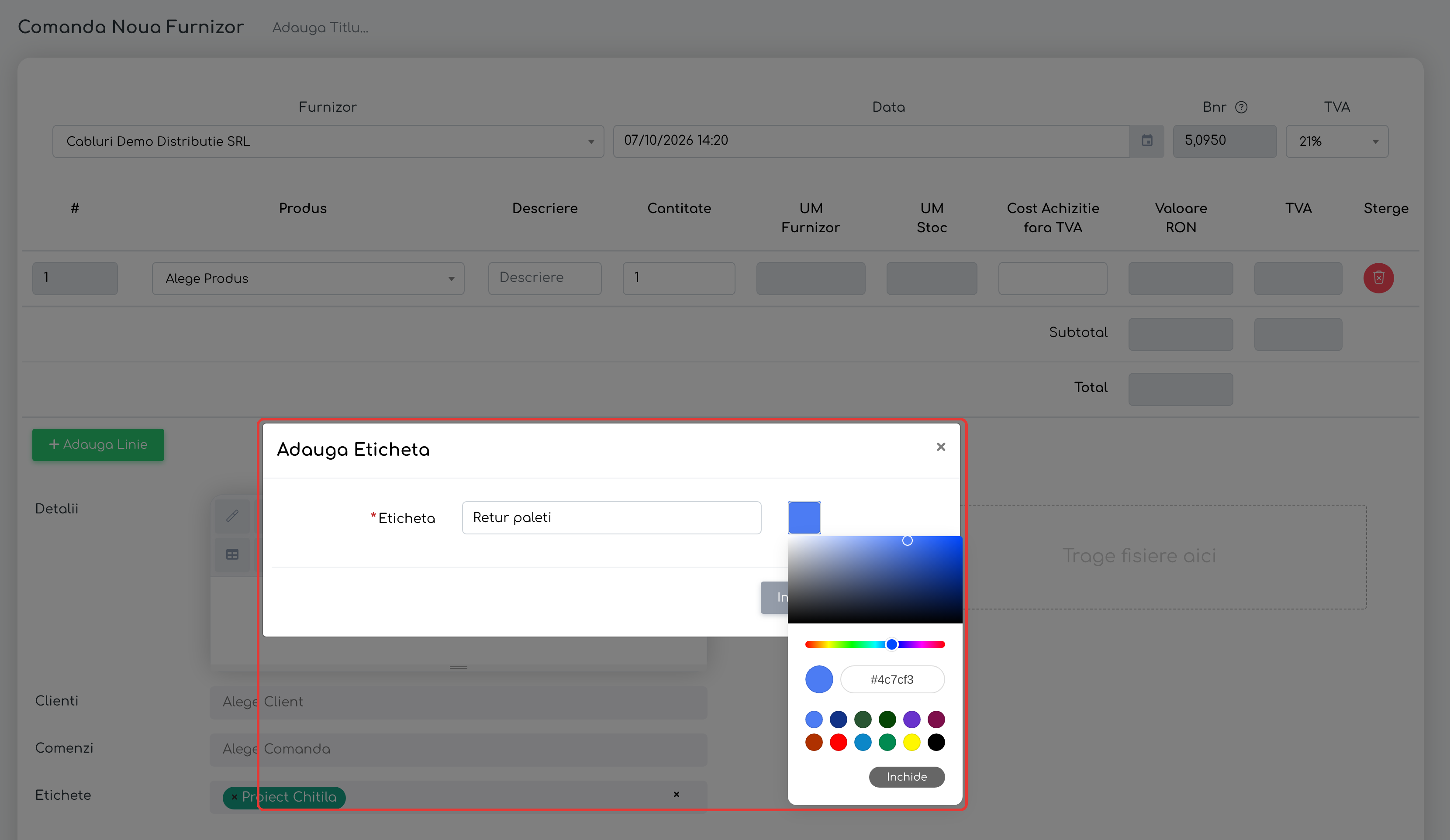
Task: Click the Adauga Linie button
Action: click(x=98, y=445)
